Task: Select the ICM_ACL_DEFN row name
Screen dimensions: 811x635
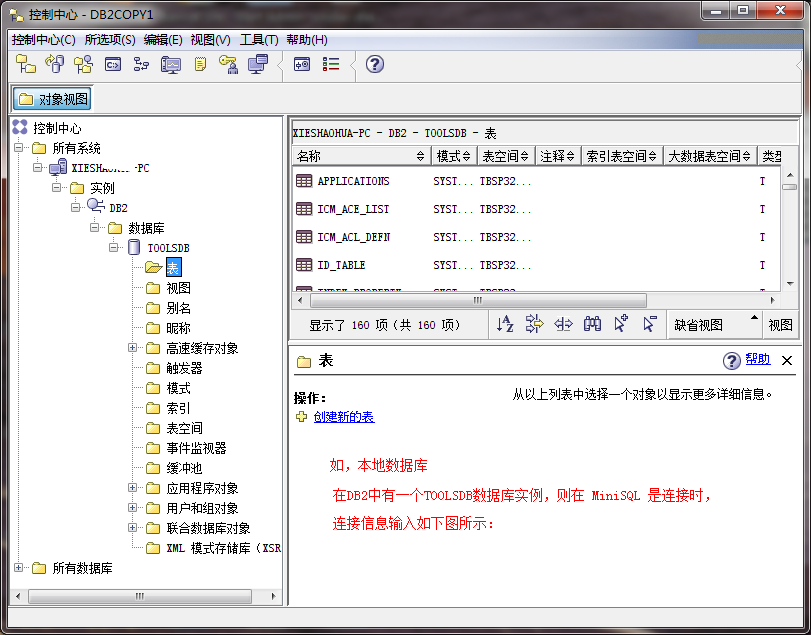Action: (354, 237)
